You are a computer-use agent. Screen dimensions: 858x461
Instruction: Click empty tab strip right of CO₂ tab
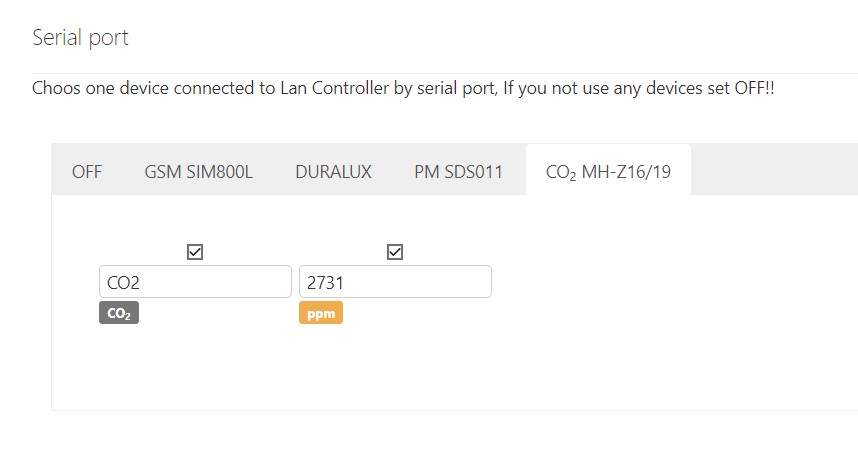770,171
